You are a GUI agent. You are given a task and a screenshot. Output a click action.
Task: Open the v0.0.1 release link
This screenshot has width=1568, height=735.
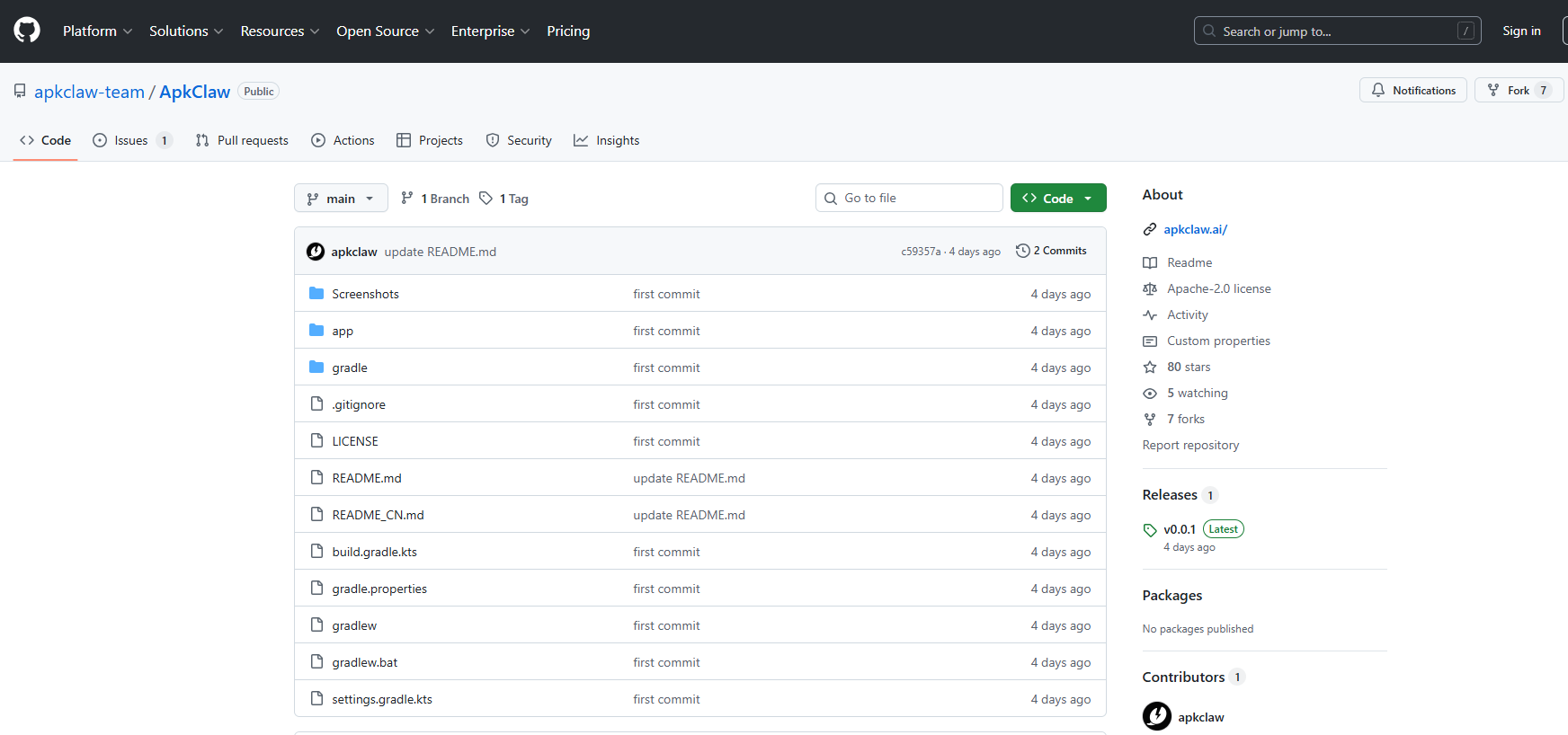coord(1179,529)
